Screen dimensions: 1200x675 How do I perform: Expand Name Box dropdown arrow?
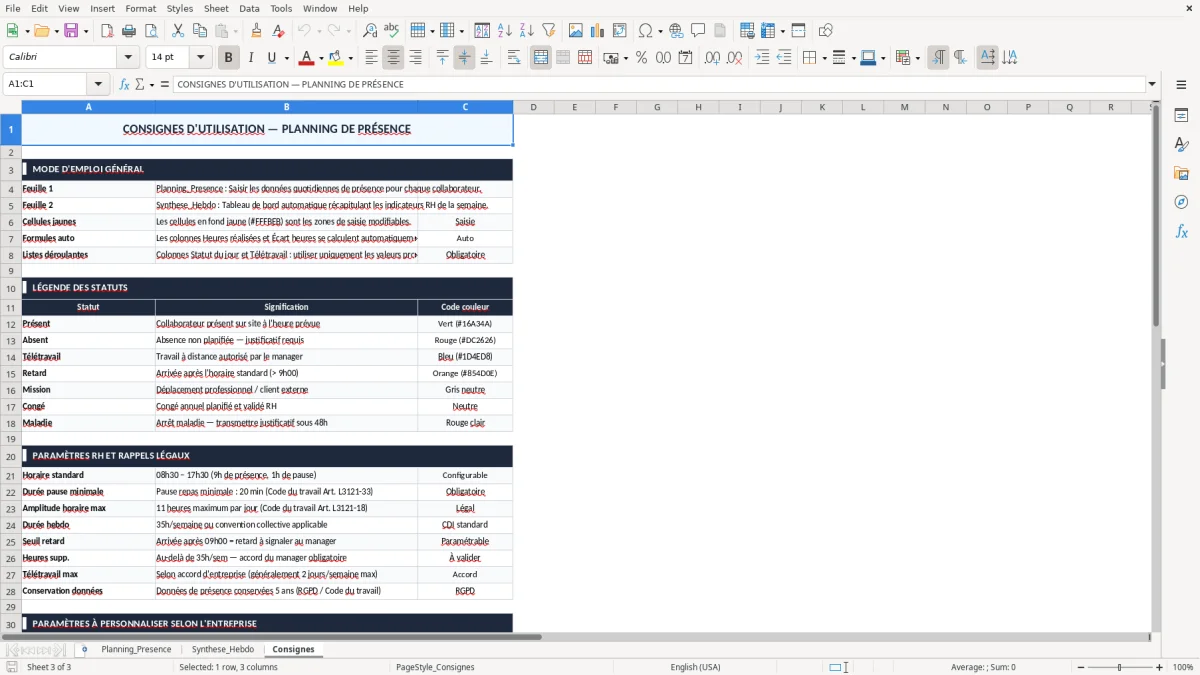[x=98, y=84]
